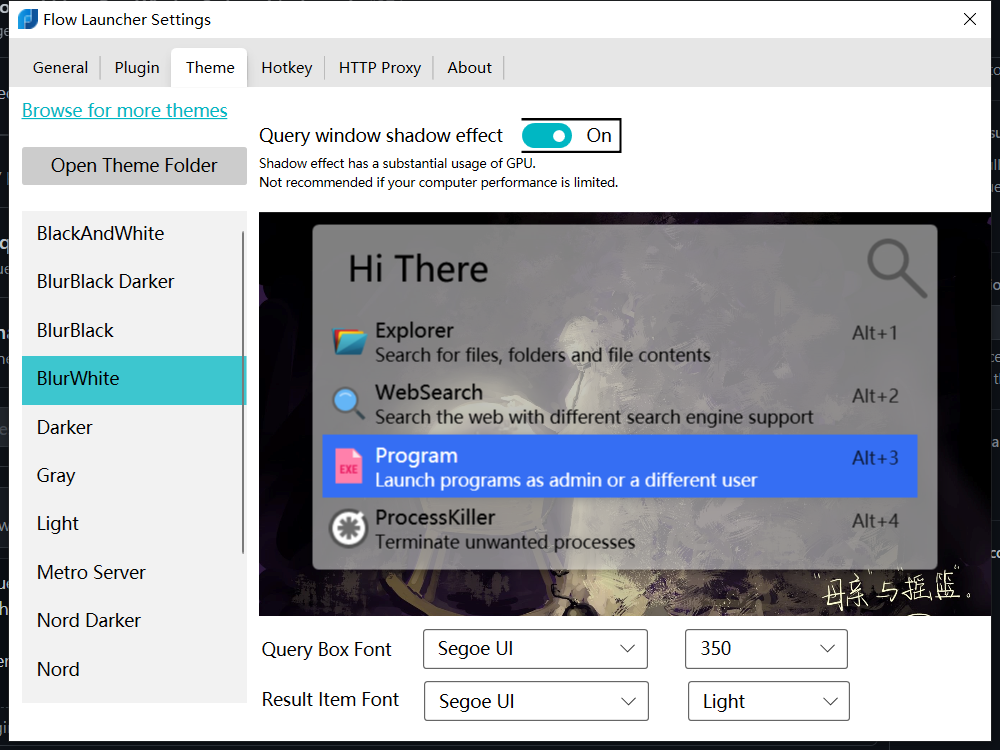Click the WebSearch magnifier icon in preview
Viewport: 1000px width, 750px height.
click(x=348, y=403)
